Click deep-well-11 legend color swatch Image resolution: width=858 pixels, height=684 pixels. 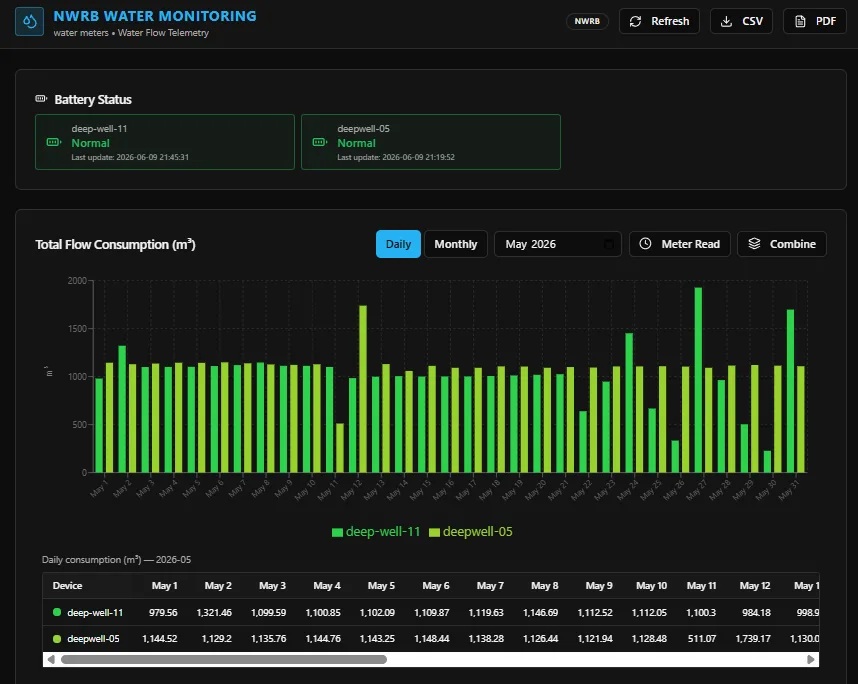click(x=337, y=532)
